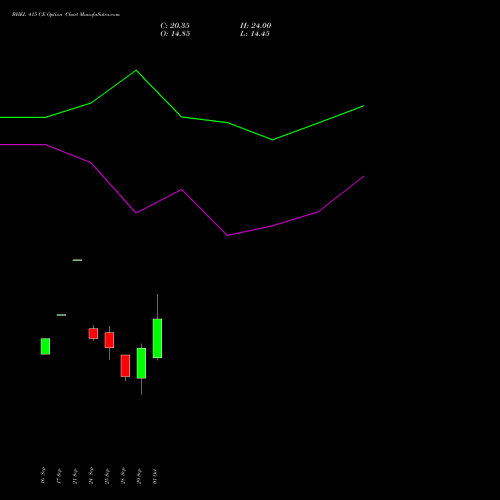Select the flat 17 Sep candle dash
Viewport: 500px width, 500px height.
pos(61,315)
